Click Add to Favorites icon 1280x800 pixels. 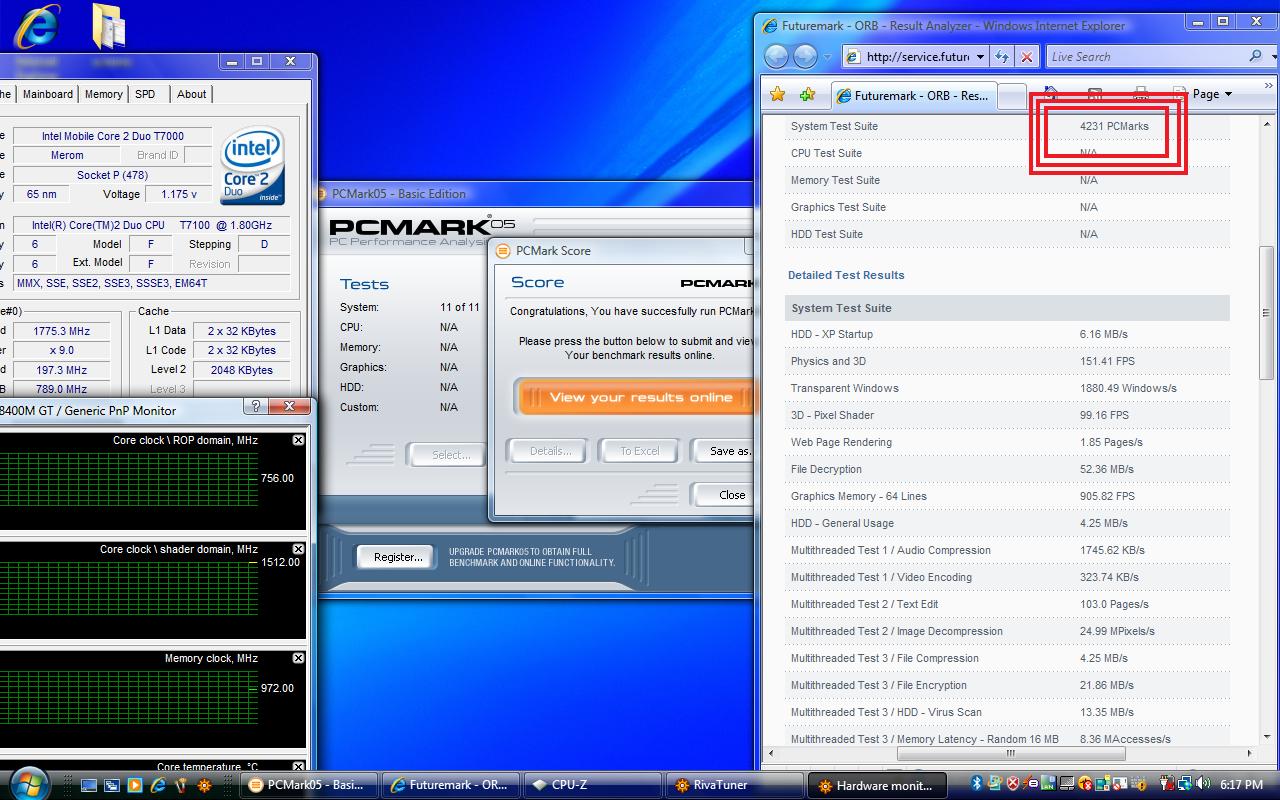pyautogui.click(x=808, y=95)
